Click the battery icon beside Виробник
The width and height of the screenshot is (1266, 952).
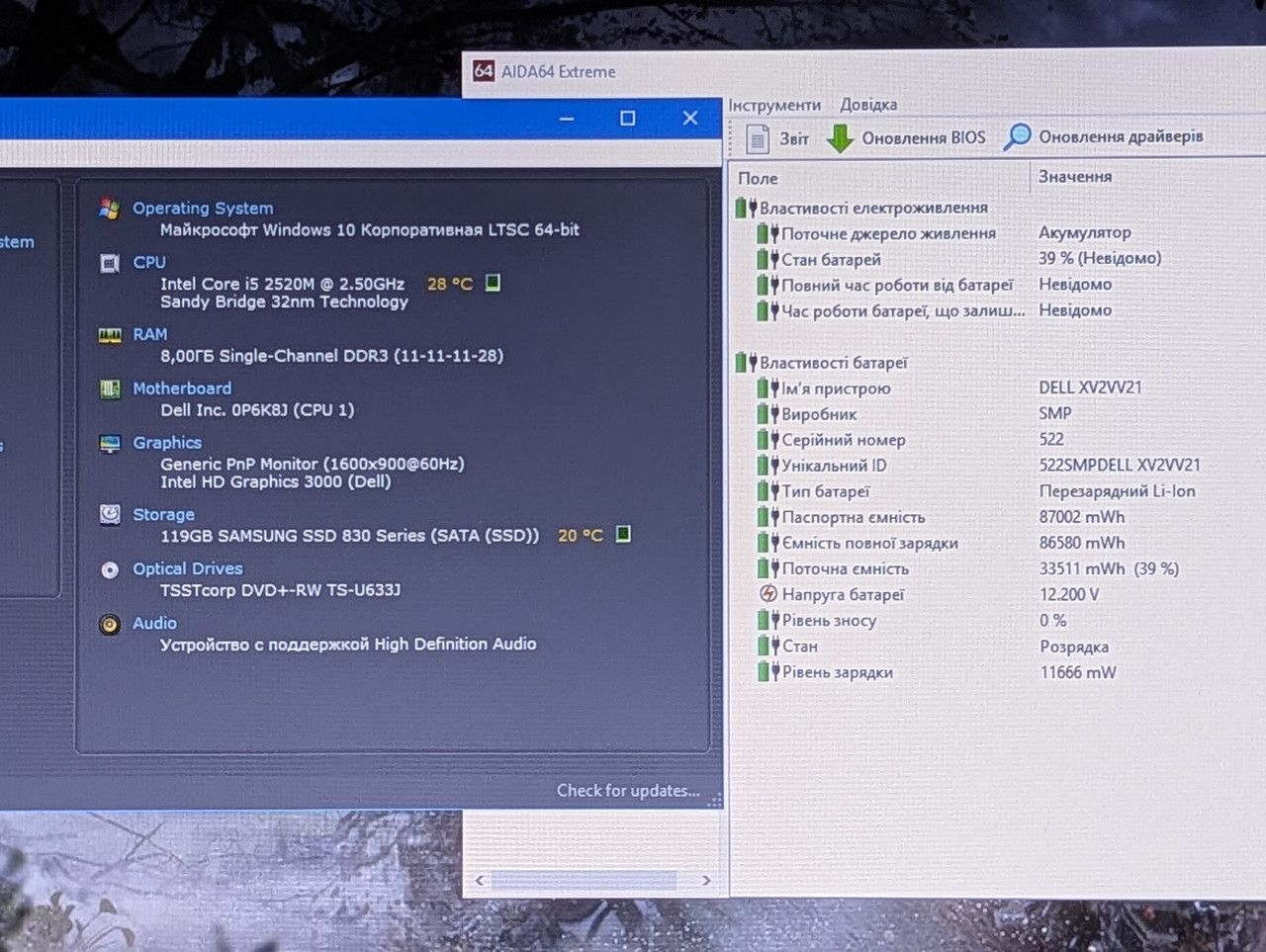tap(768, 414)
